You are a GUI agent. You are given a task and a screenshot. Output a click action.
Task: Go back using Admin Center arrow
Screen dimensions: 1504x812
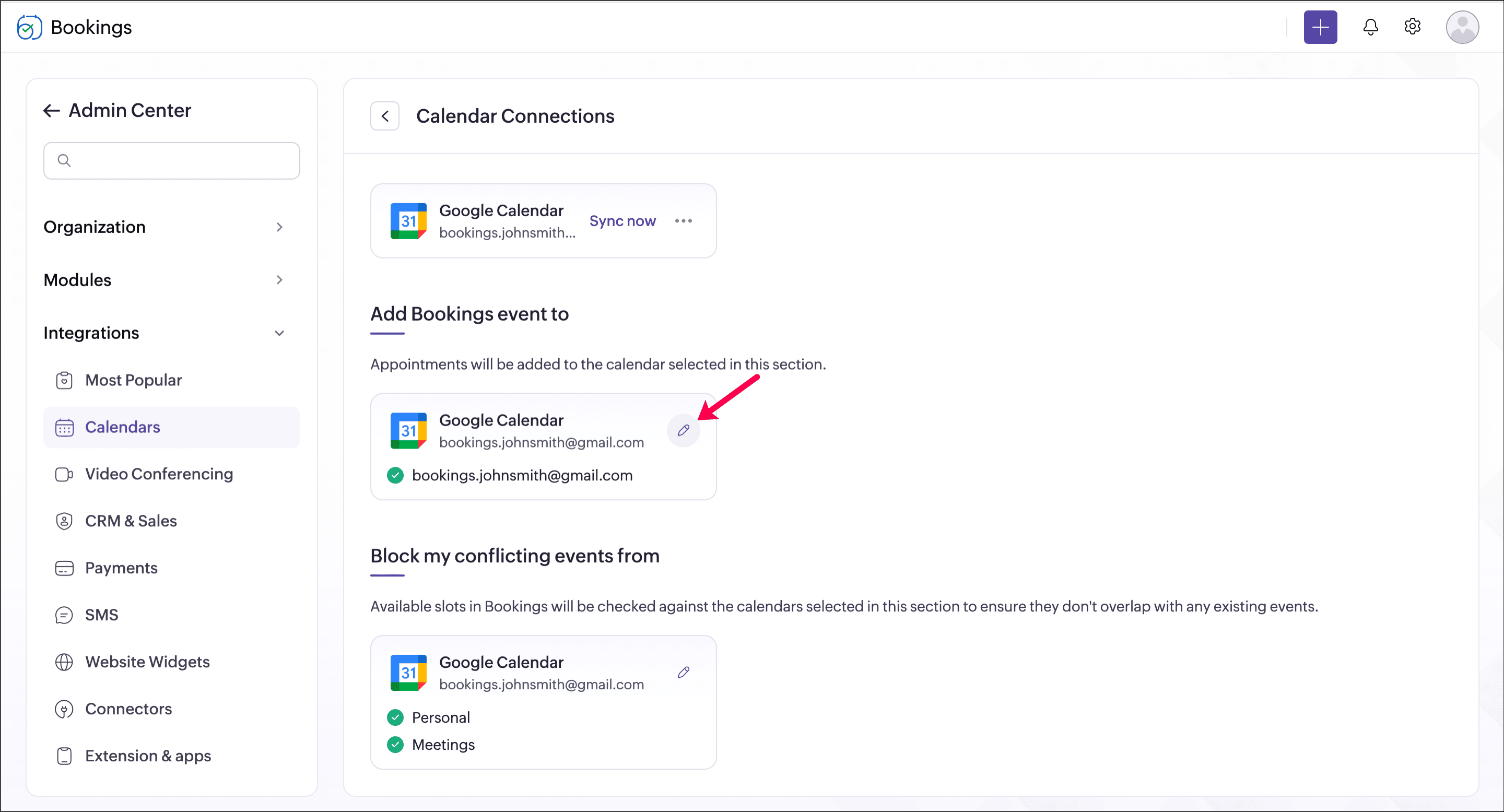pos(51,110)
